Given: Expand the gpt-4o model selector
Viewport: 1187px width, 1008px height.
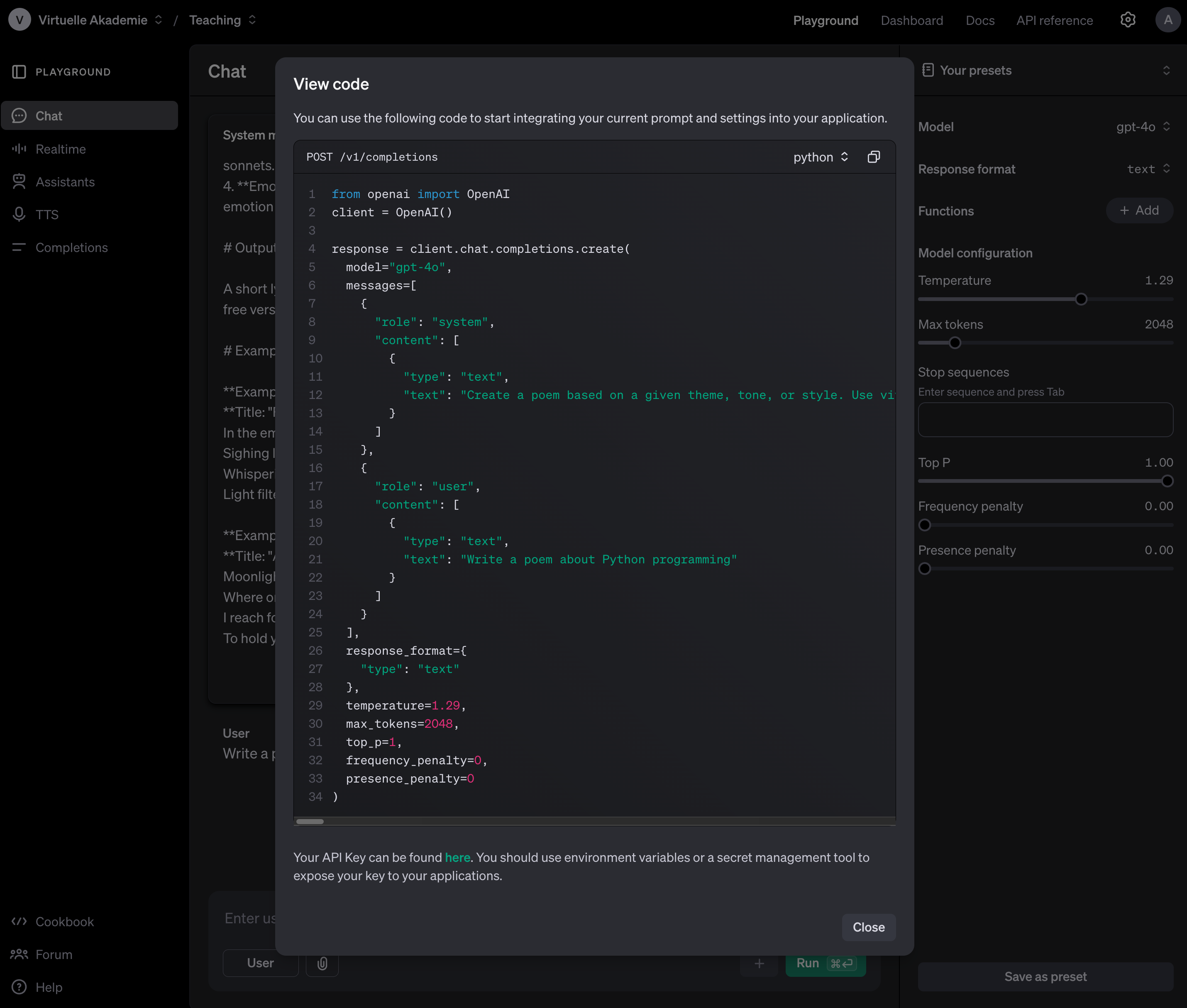Looking at the screenshot, I should [1143, 126].
